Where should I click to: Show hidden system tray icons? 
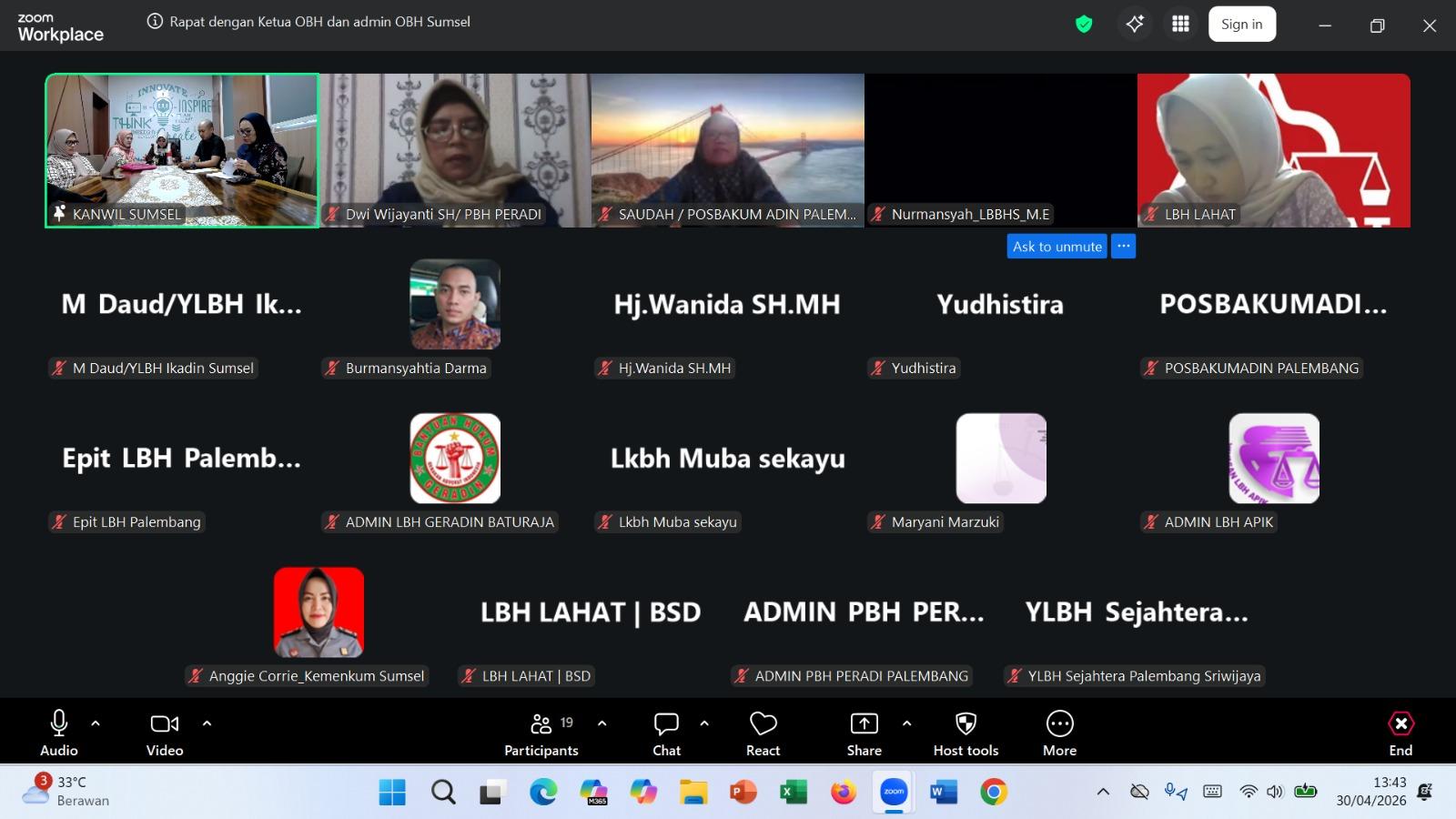pos(1103,792)
